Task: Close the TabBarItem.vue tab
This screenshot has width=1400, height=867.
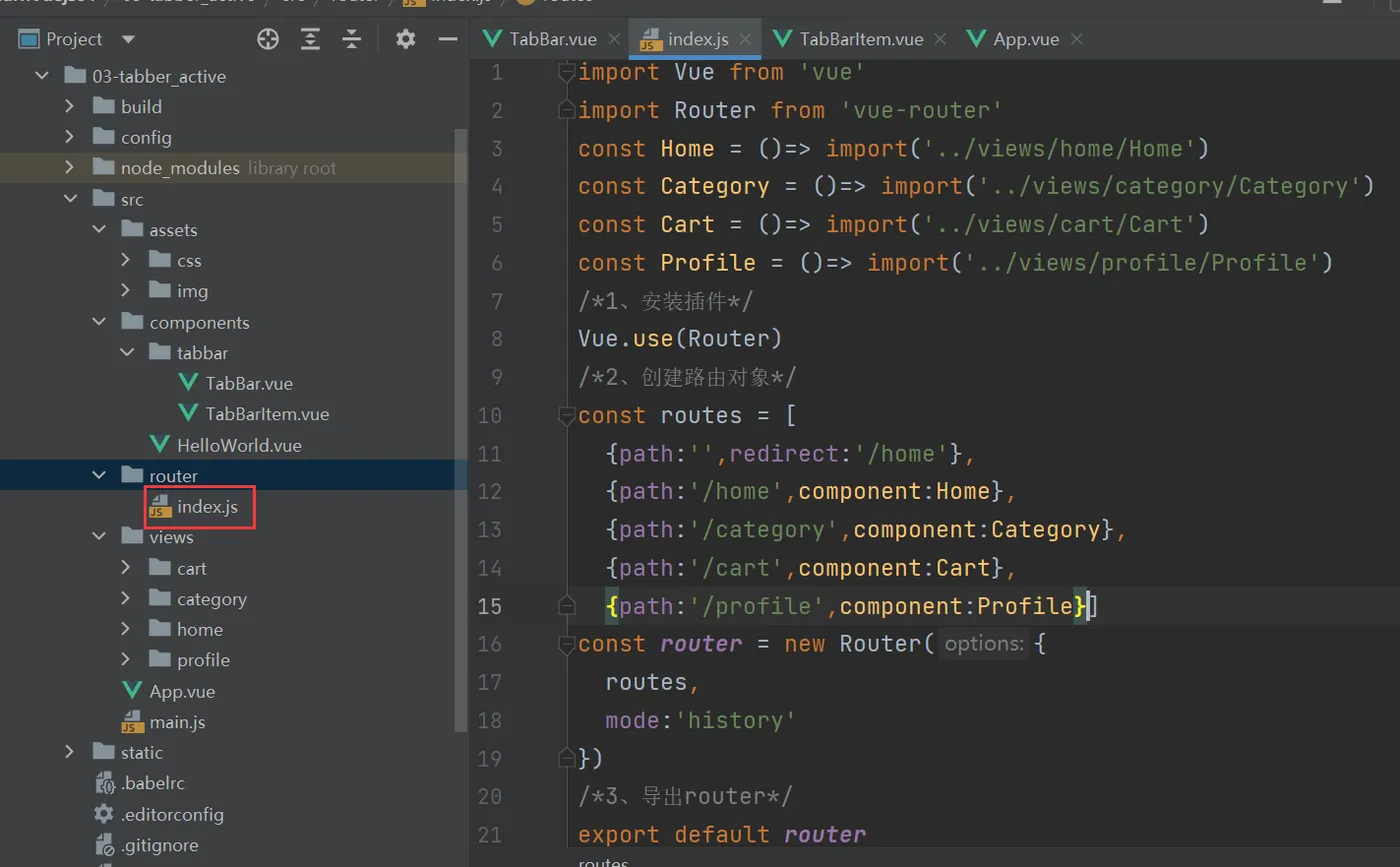Action: [940, 39]
